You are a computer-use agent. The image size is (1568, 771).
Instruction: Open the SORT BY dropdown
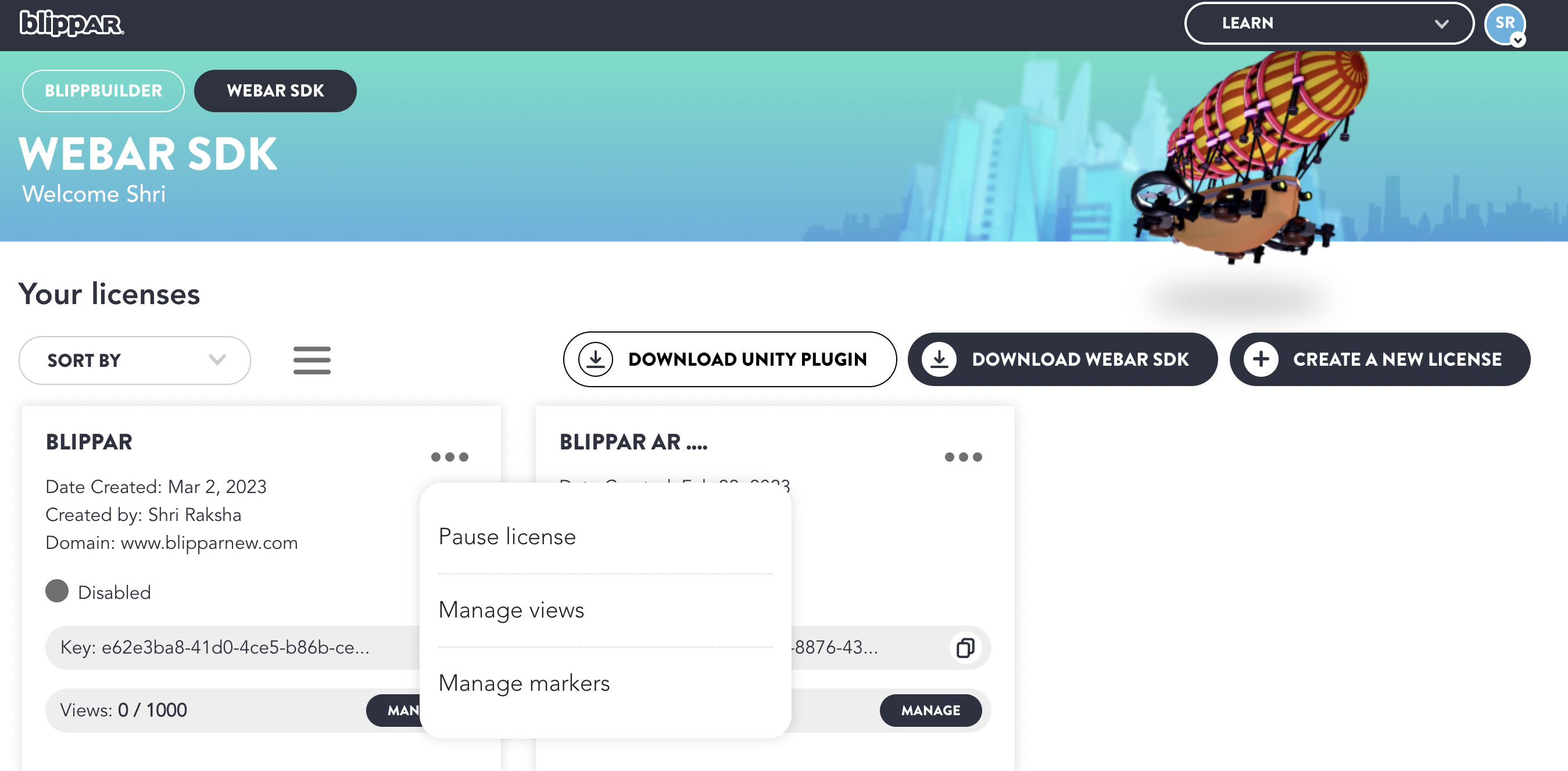[x=134, y=360]
